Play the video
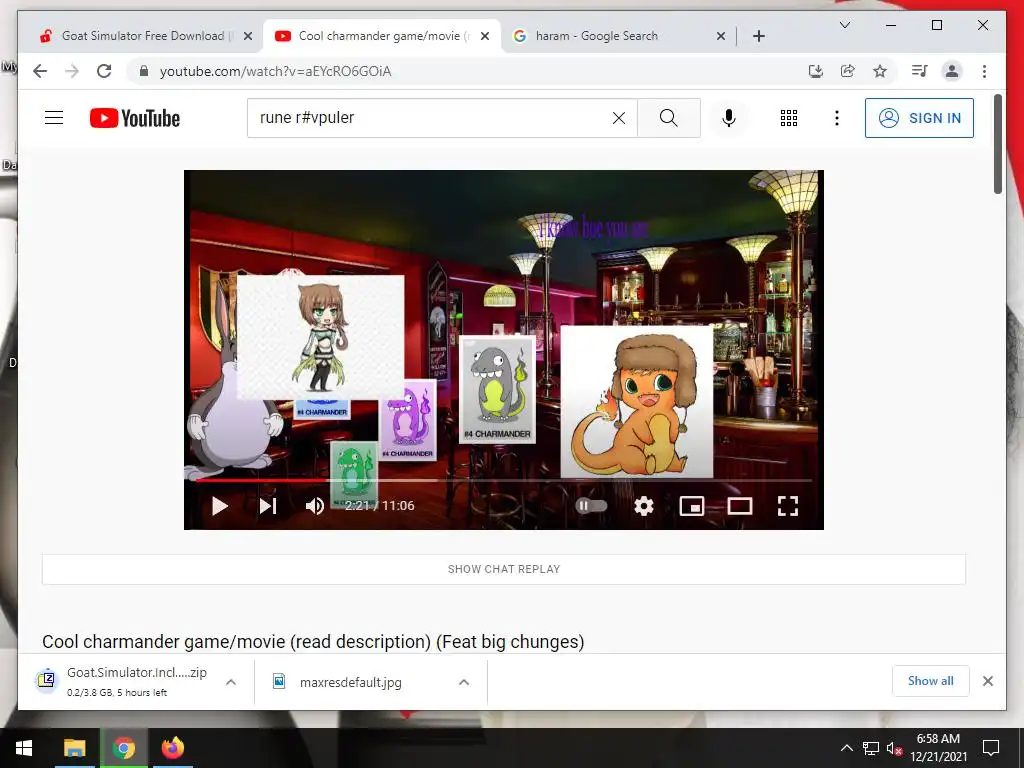The image size is (1024, 768). pos(220,505)
